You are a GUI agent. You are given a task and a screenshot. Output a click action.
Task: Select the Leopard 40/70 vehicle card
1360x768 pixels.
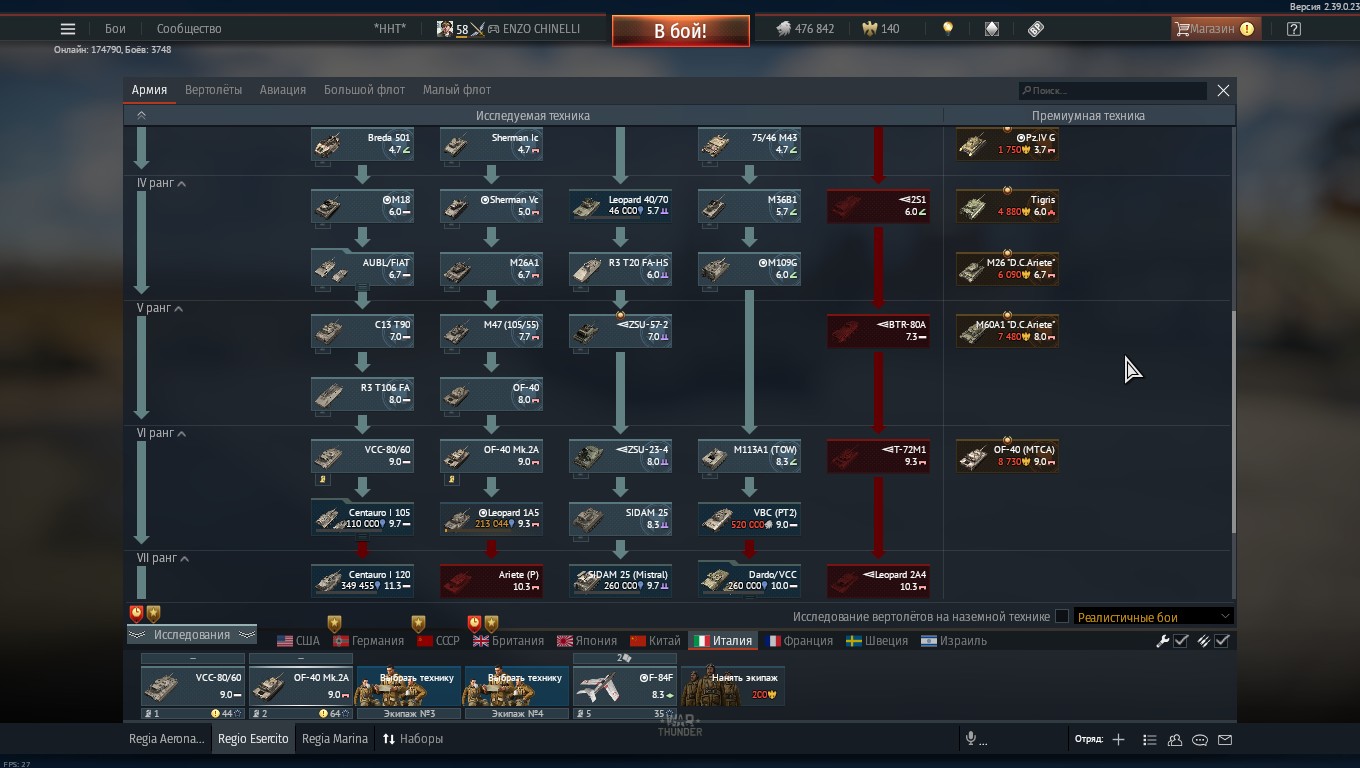pyautogui.click(x=620, y=206)
